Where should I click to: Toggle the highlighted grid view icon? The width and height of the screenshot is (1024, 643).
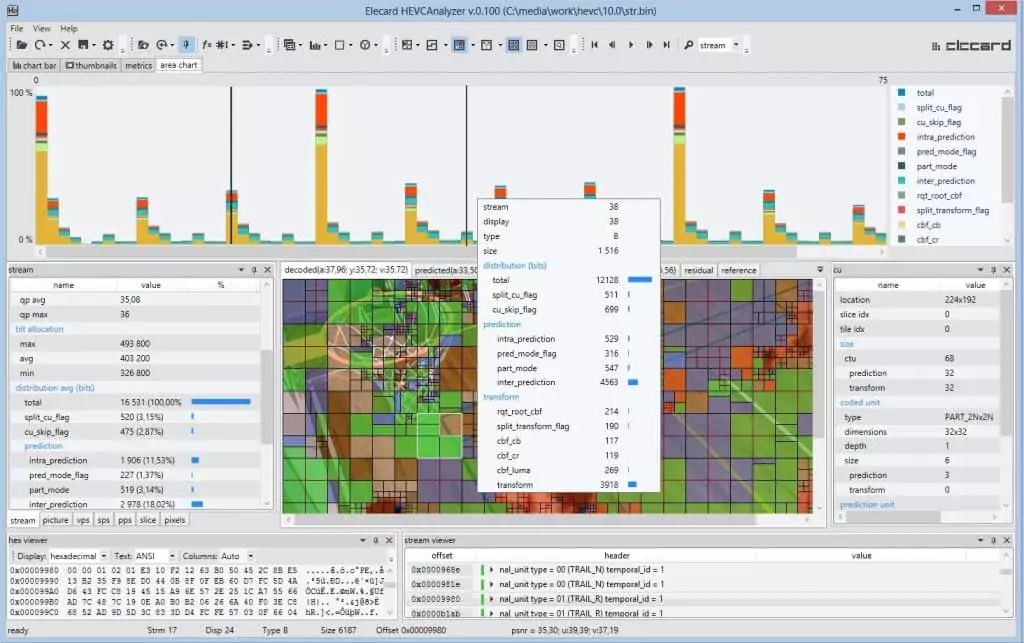point(514,45)
